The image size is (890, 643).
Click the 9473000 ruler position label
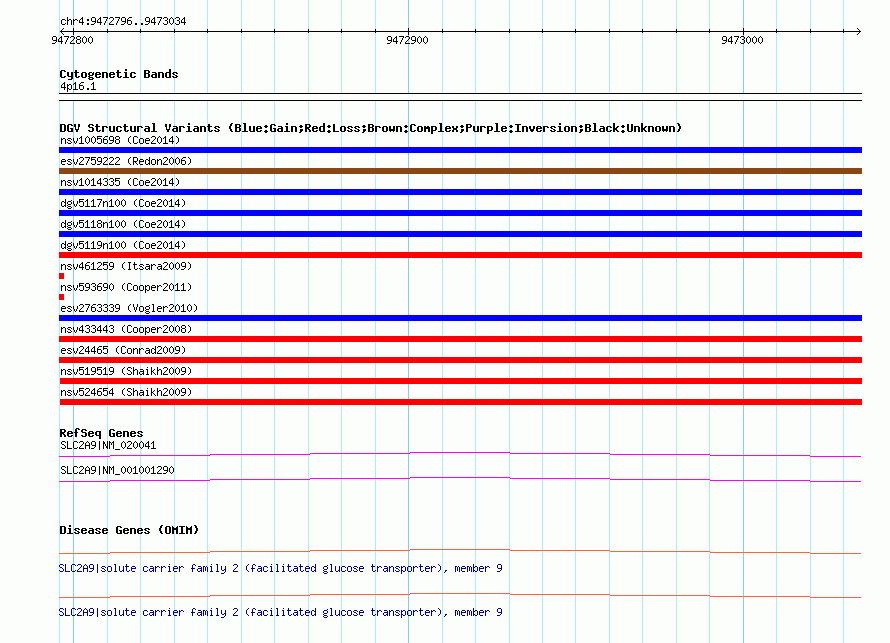pyautogui.click(x=742, y=40)
